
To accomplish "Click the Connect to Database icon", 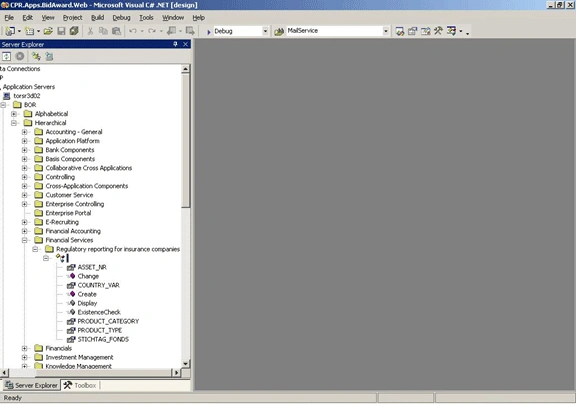I will tap(36, 56).
